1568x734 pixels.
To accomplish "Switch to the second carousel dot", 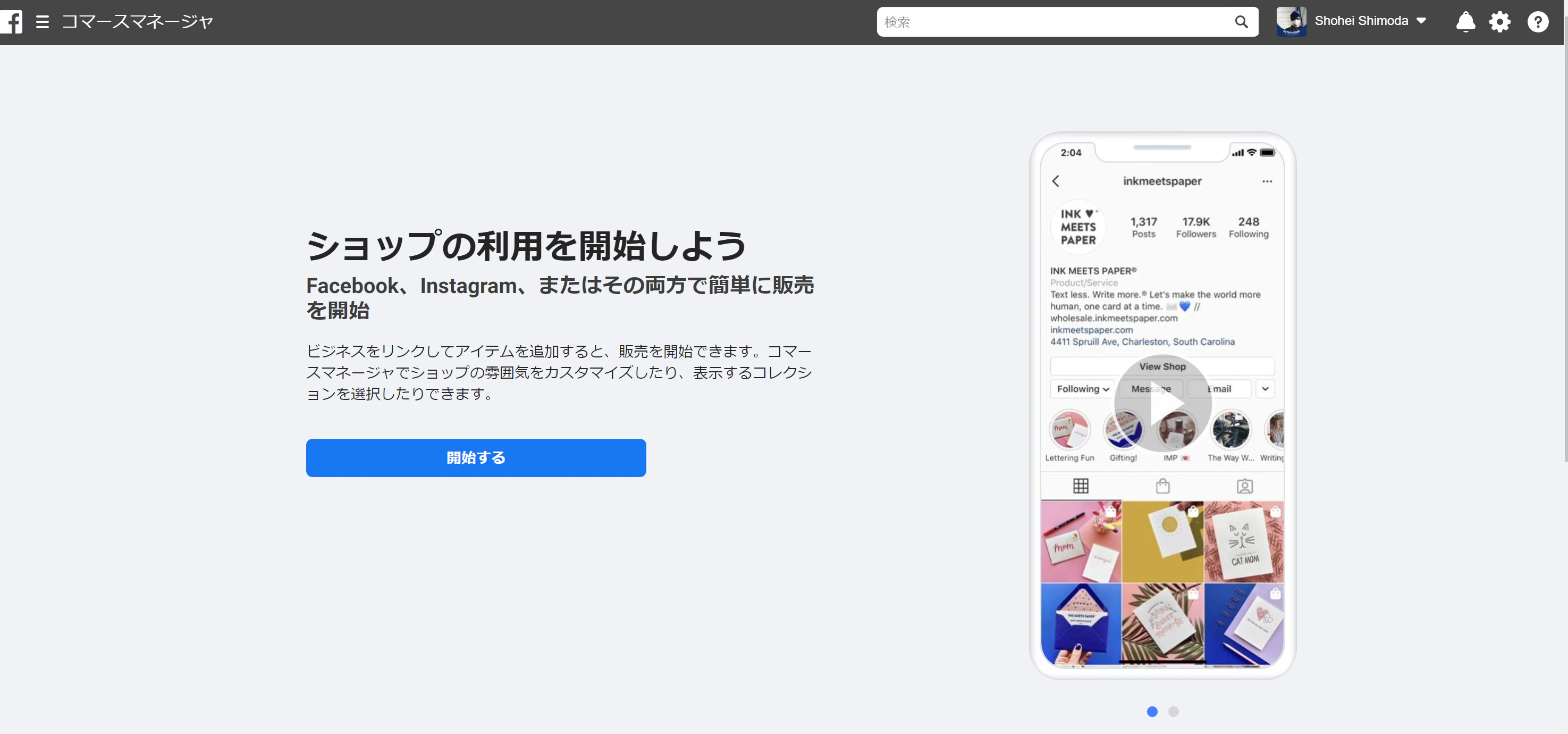I will pos(1174,712).
